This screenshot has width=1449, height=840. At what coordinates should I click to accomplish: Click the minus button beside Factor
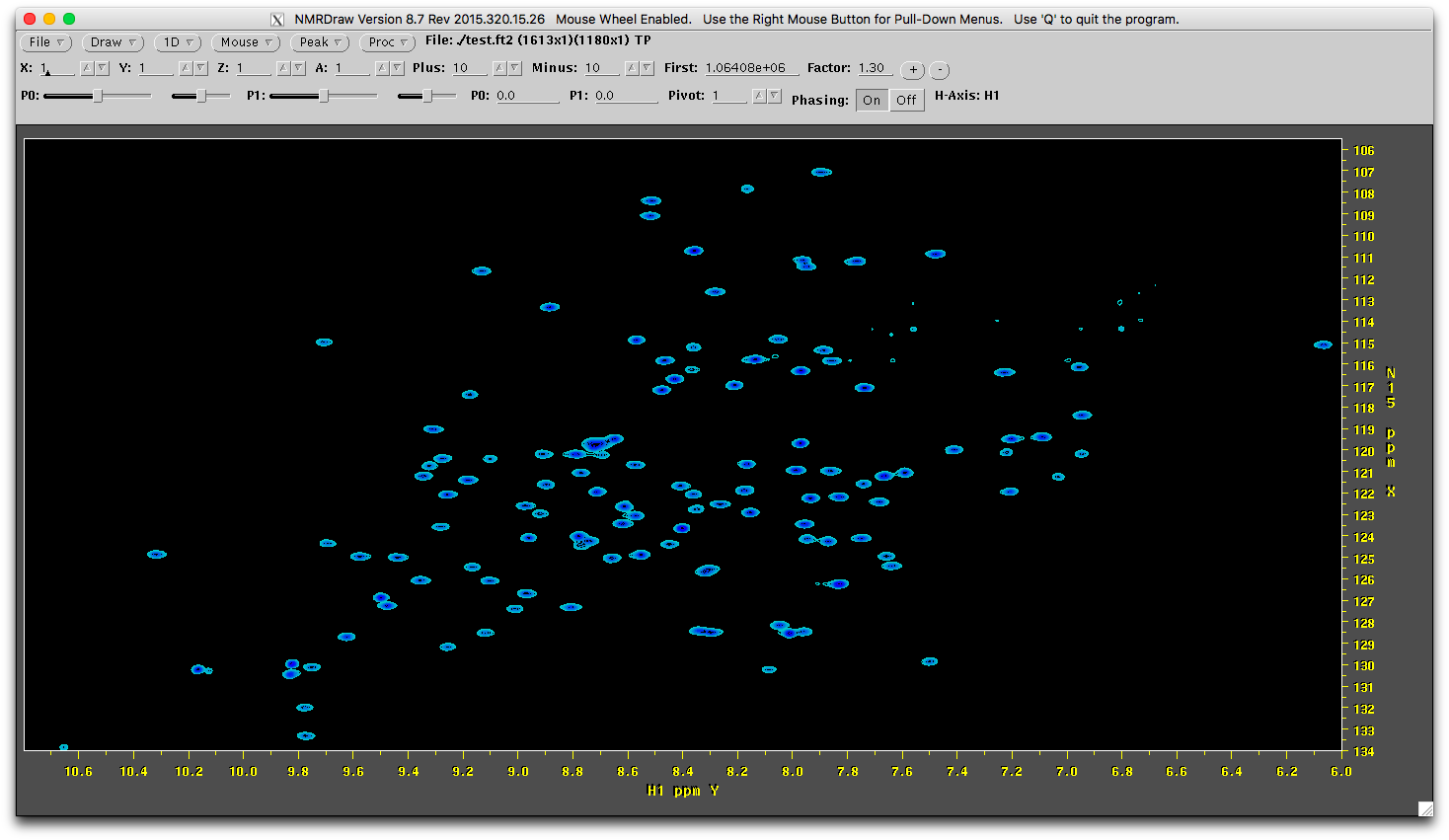point(940,70)
